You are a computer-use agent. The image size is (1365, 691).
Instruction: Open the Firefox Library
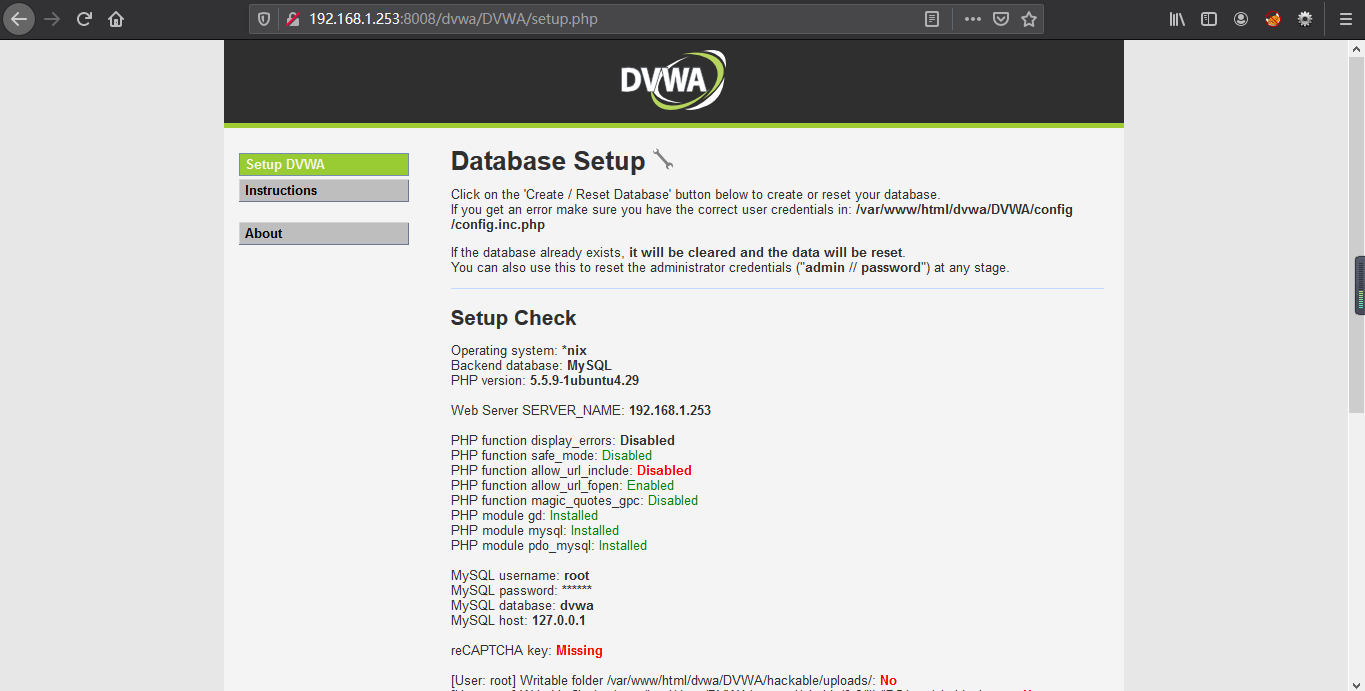click(1176, 18)
